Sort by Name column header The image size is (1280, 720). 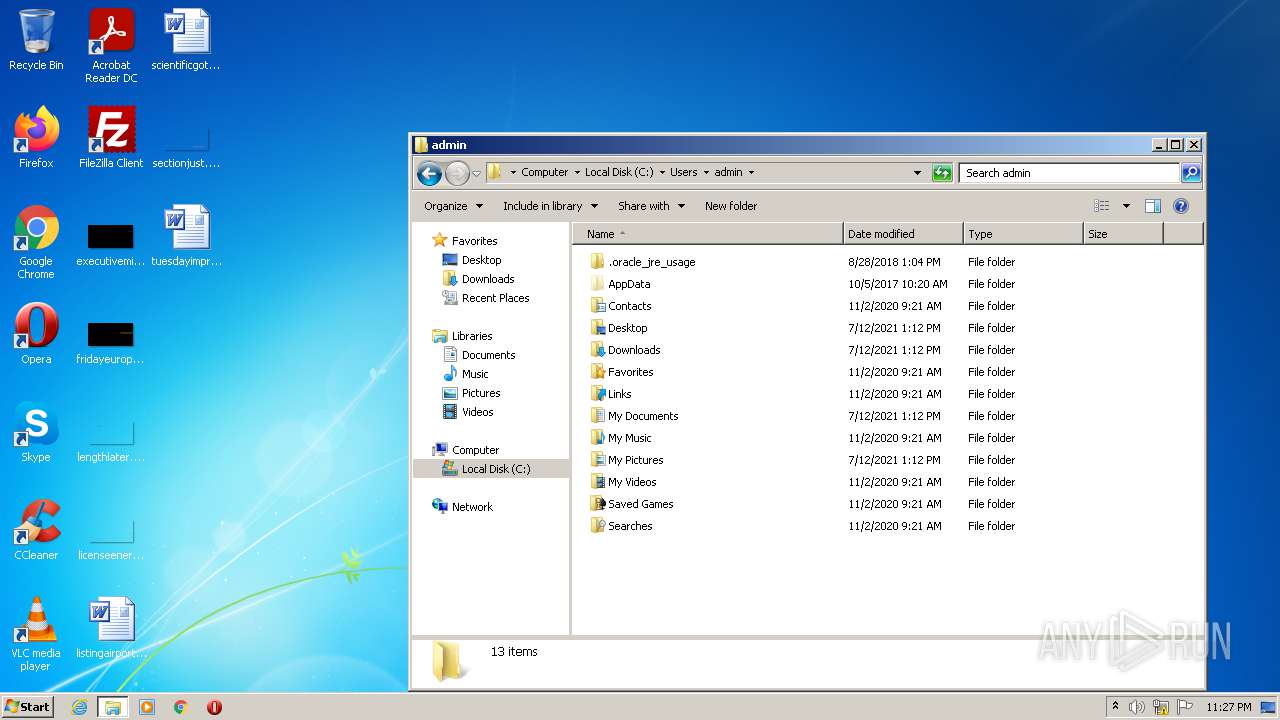708,234
